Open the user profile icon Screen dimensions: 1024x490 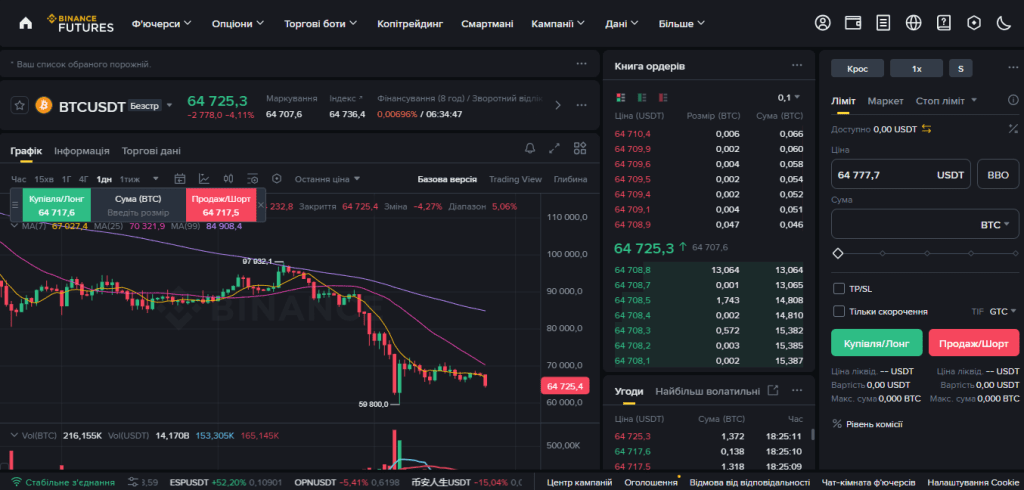coord(822,23)
